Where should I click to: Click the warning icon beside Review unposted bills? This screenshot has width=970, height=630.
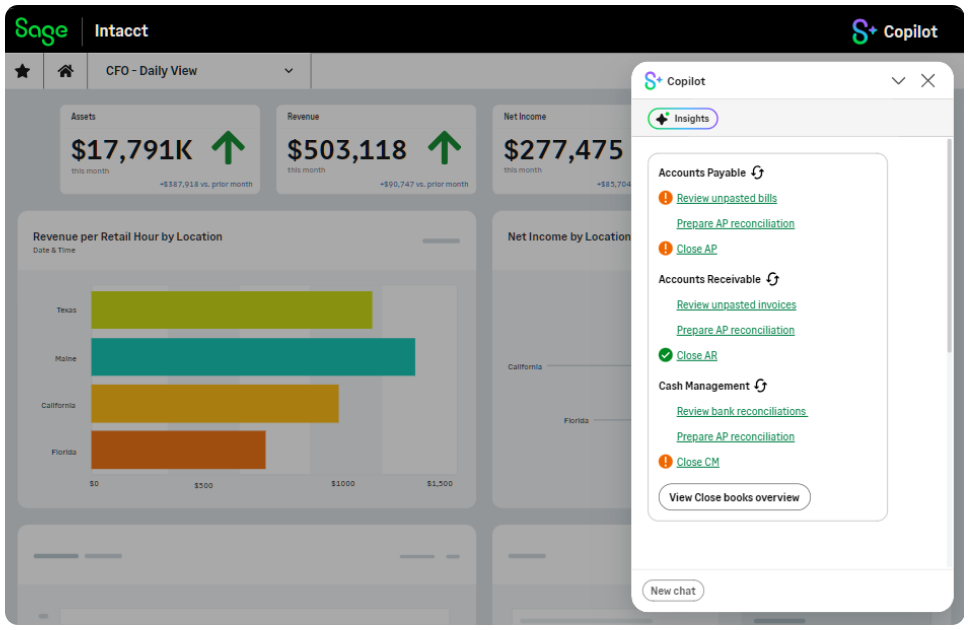665,198
